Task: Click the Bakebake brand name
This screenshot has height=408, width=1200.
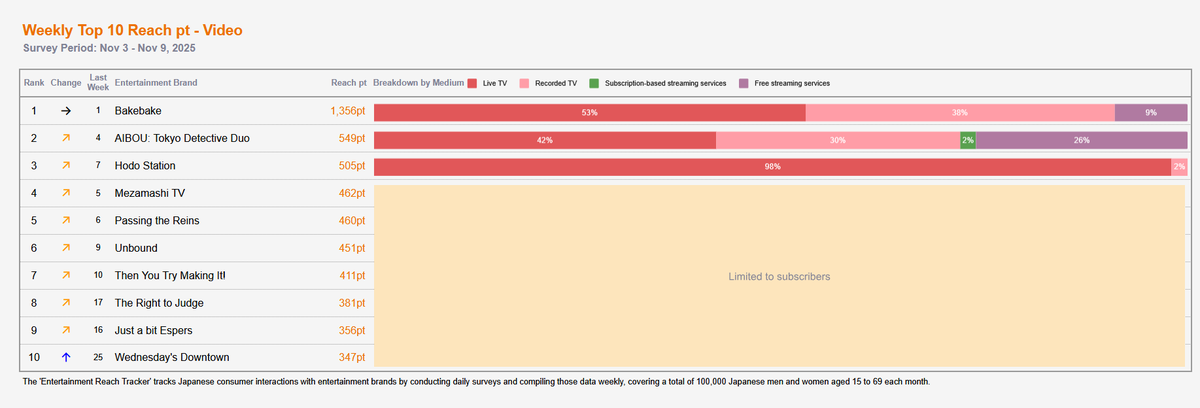Action: tap(139, 112)
